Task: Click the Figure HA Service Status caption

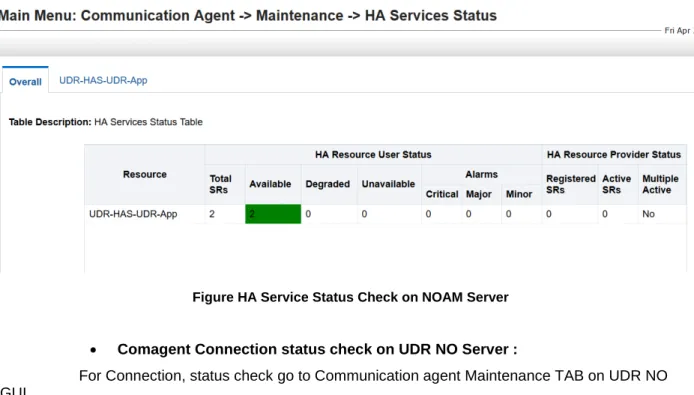Action: [351, 297]
